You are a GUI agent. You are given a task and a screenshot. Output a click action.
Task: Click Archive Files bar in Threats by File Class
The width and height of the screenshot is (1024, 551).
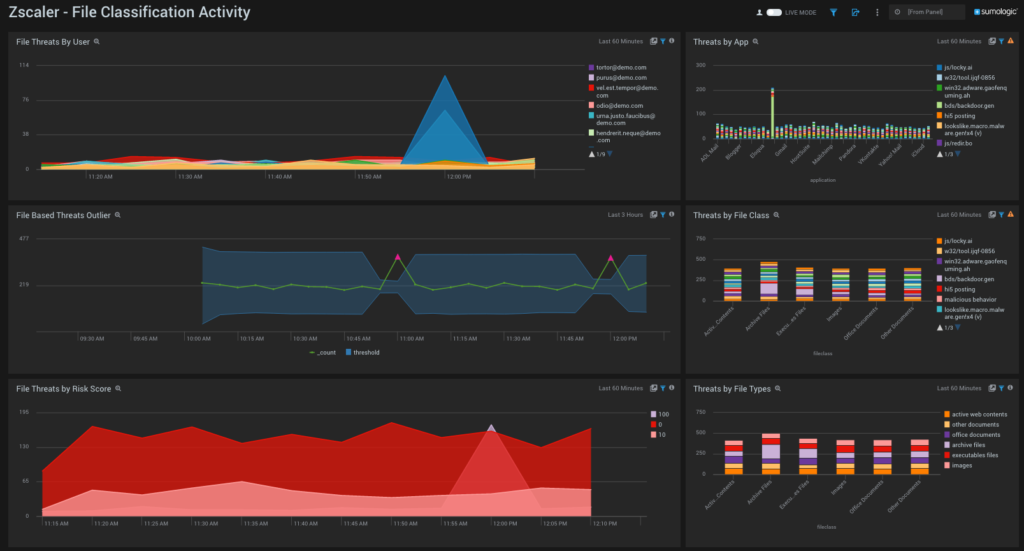(x=769, y=281)
